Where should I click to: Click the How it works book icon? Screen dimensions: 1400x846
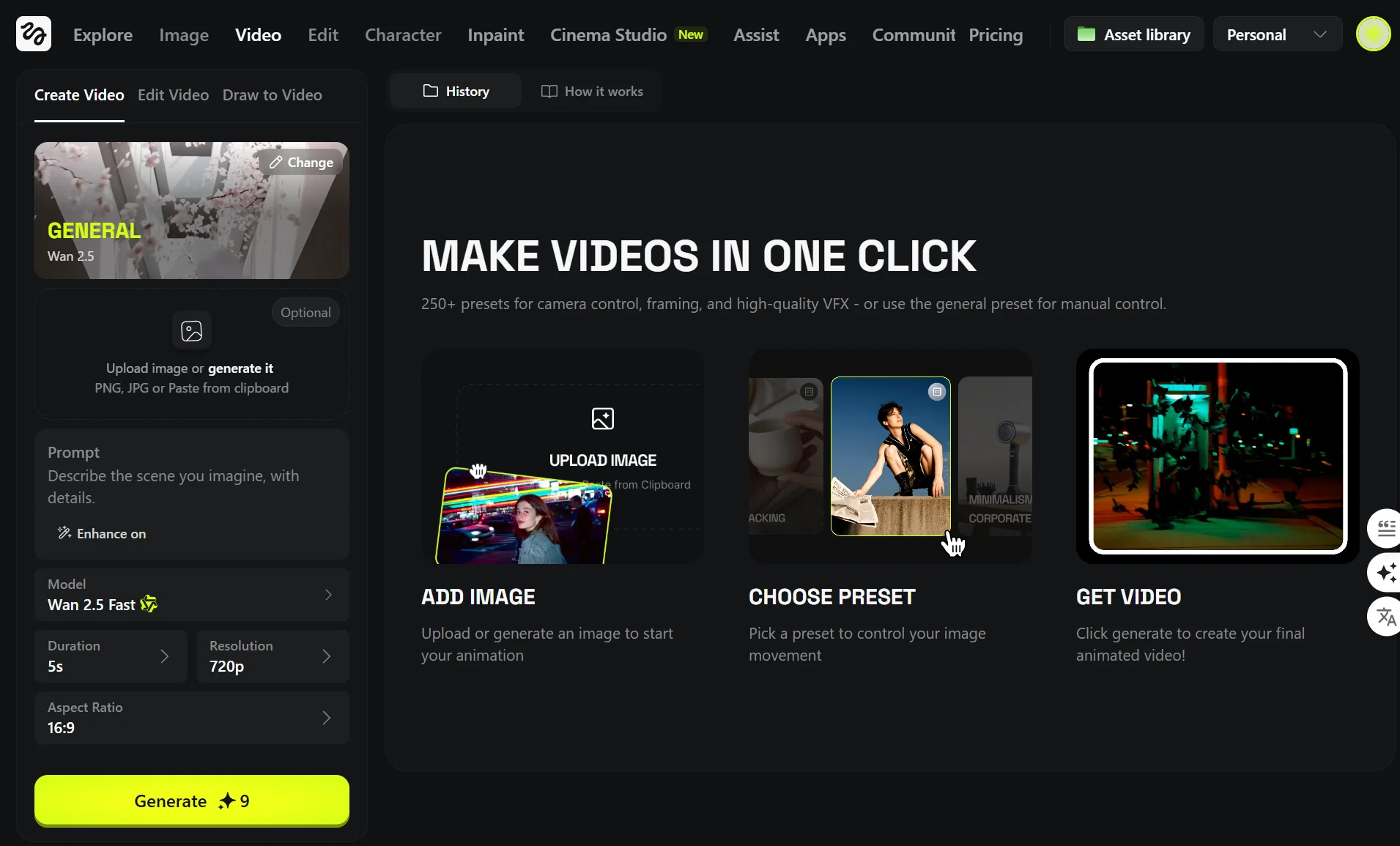549,92
